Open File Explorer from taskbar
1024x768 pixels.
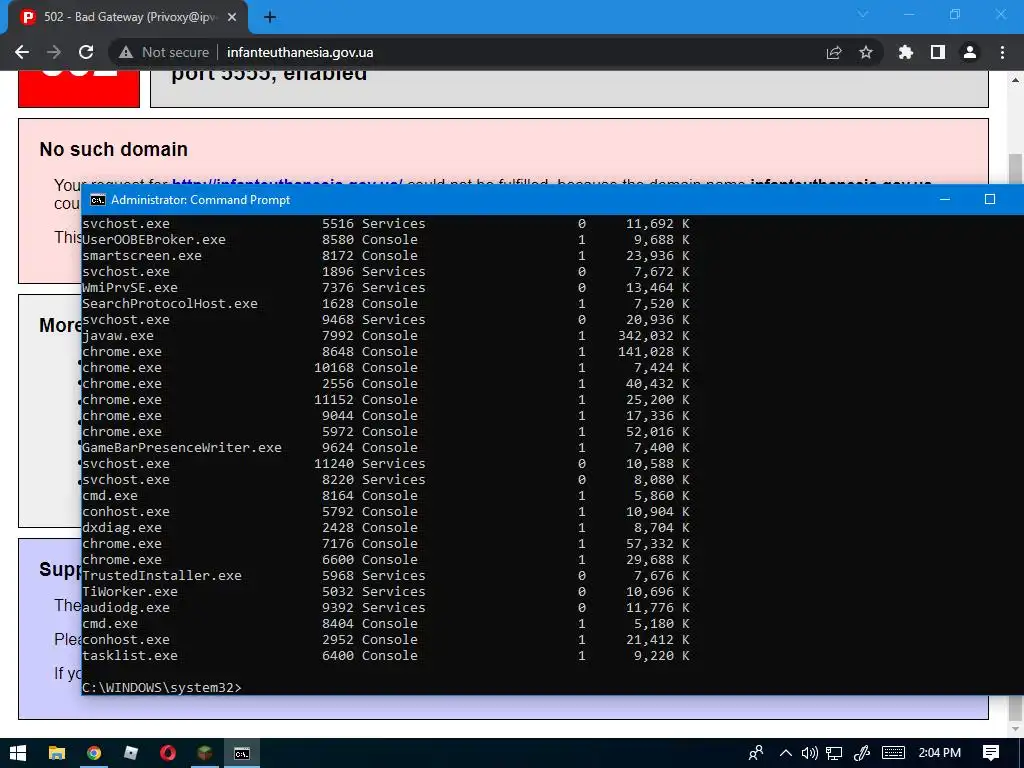point(57,753)
